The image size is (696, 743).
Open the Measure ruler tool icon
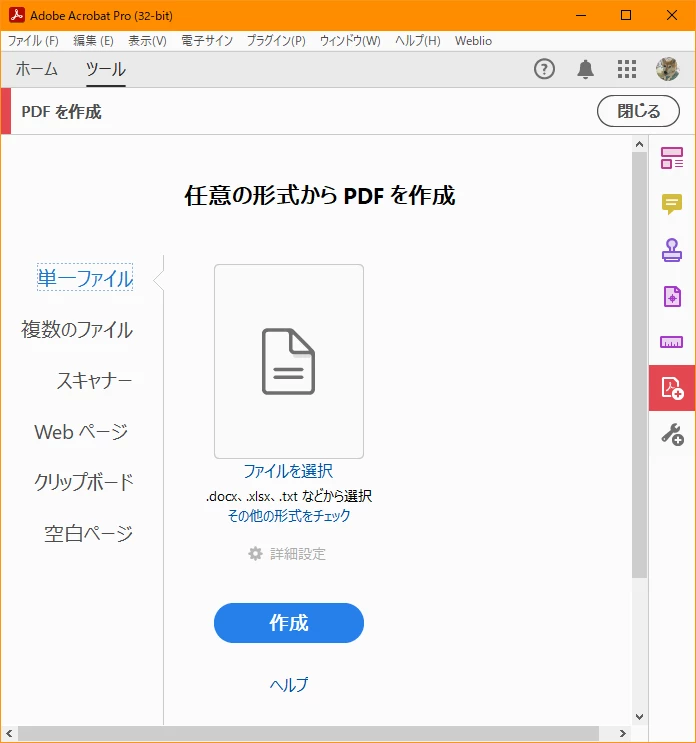pos(672,342)
